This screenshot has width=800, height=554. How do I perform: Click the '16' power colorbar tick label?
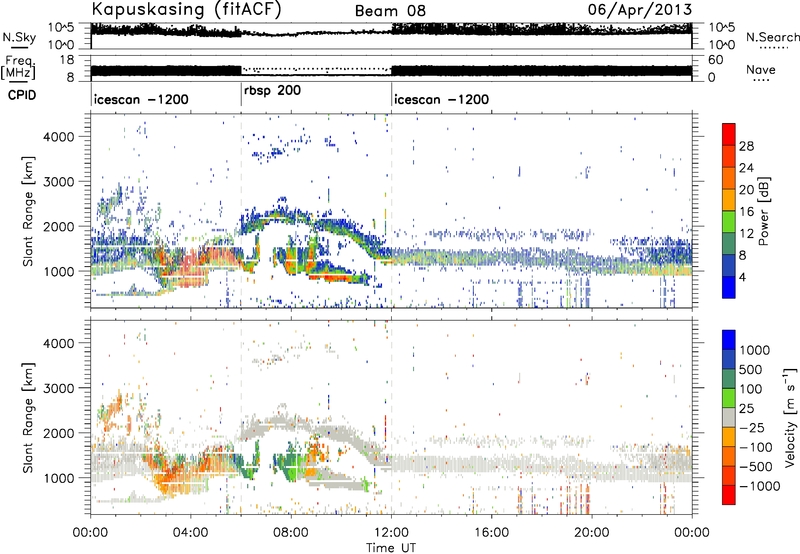[x=746, y=212]
